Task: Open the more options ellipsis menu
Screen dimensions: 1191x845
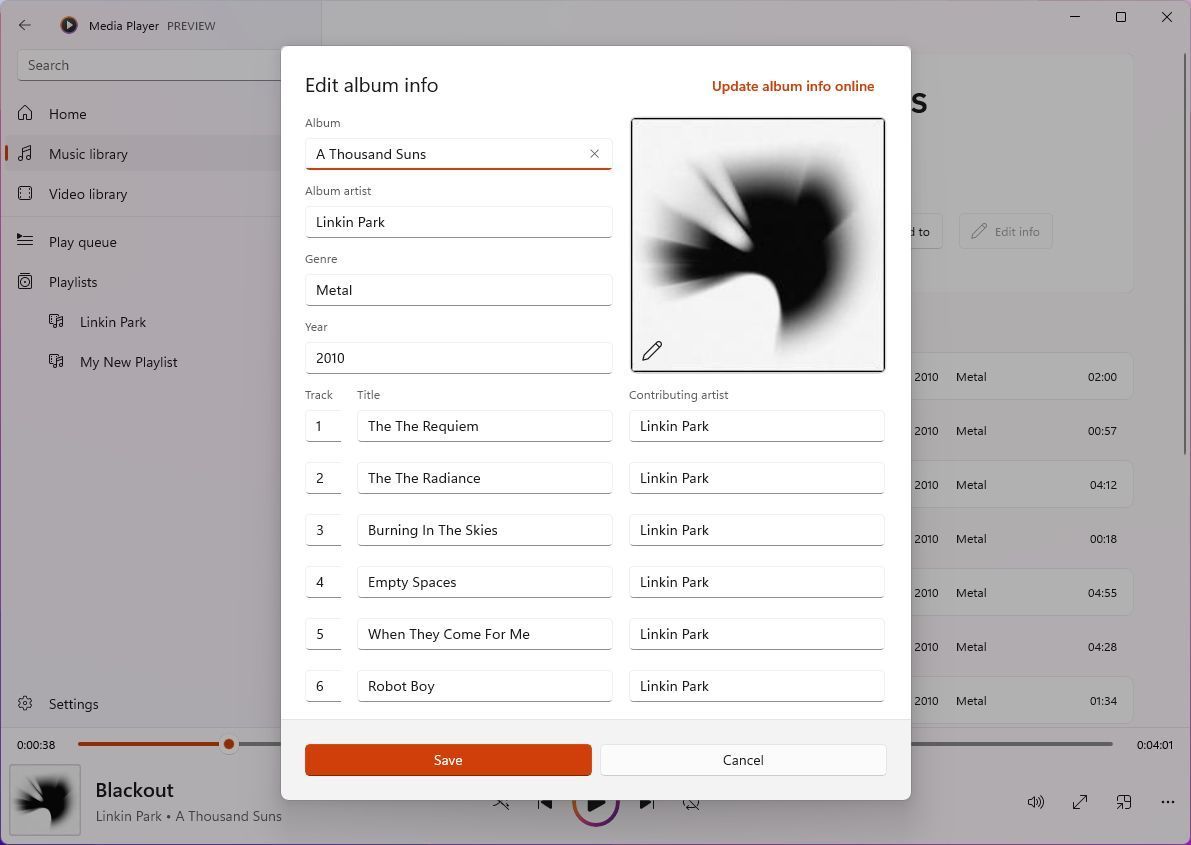Action: (x=1167, y=802)
